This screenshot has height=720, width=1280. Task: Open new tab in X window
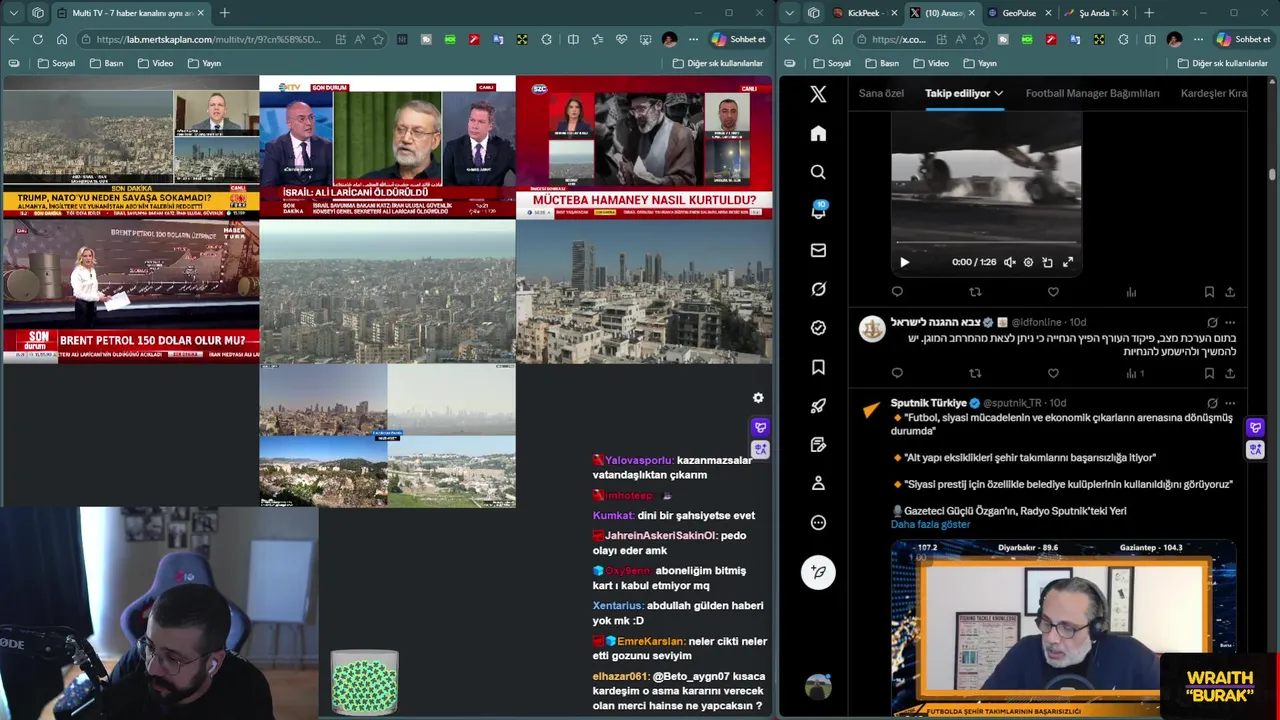1148,13
